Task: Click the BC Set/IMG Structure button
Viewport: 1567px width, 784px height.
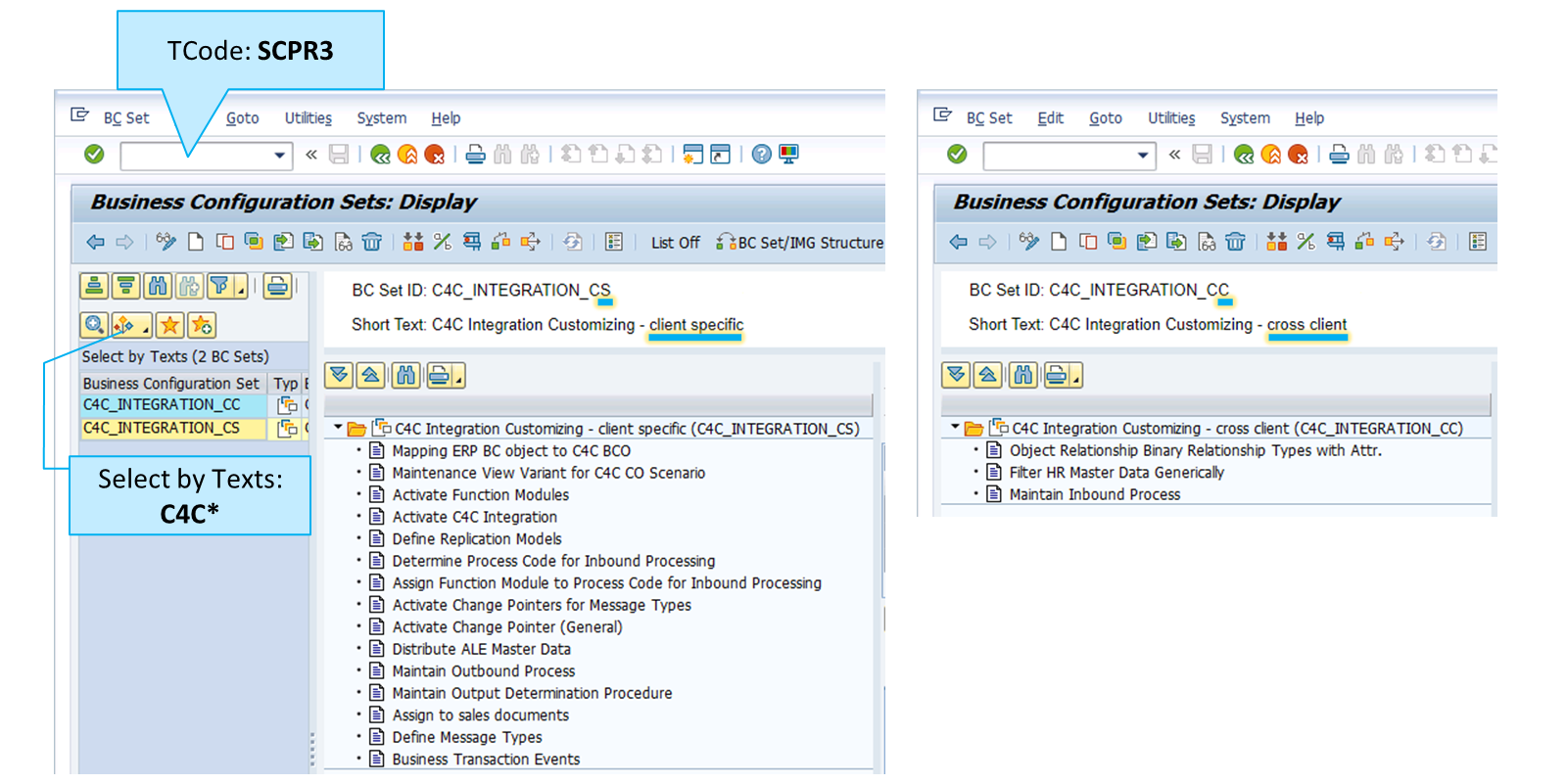Action: (x=800, y=242)
